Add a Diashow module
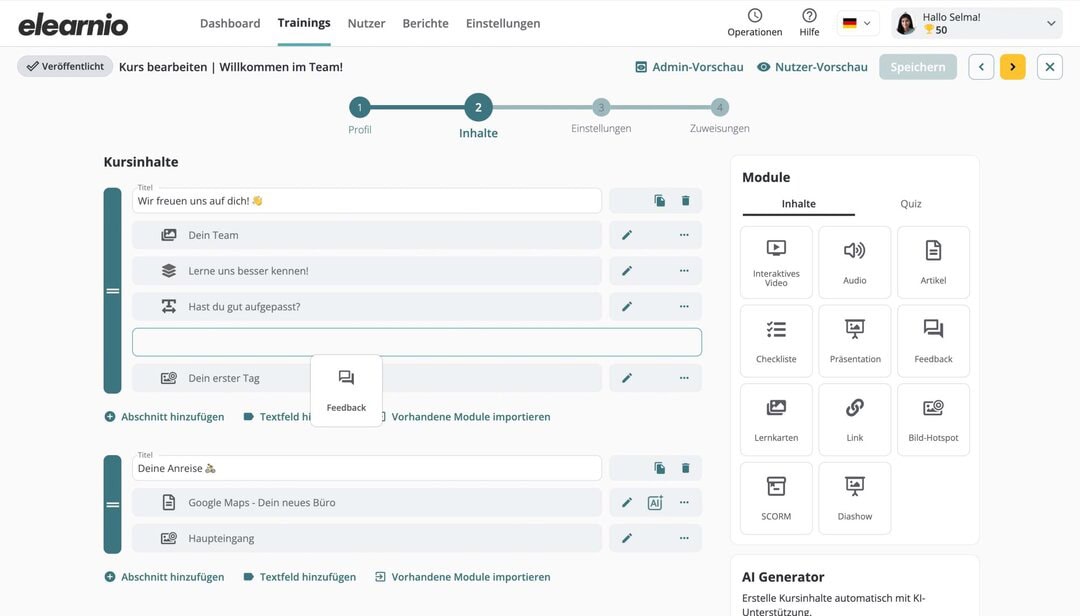 coord(855,498)
